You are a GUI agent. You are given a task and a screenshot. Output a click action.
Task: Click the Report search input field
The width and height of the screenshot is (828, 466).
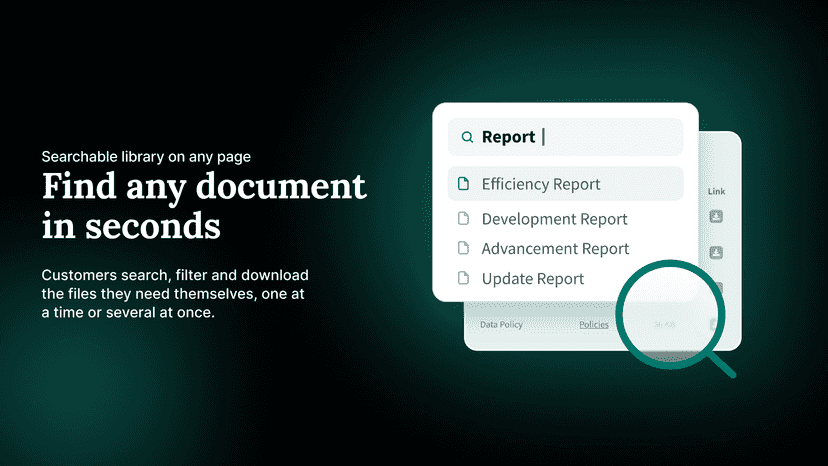click(x=566, y=137)
